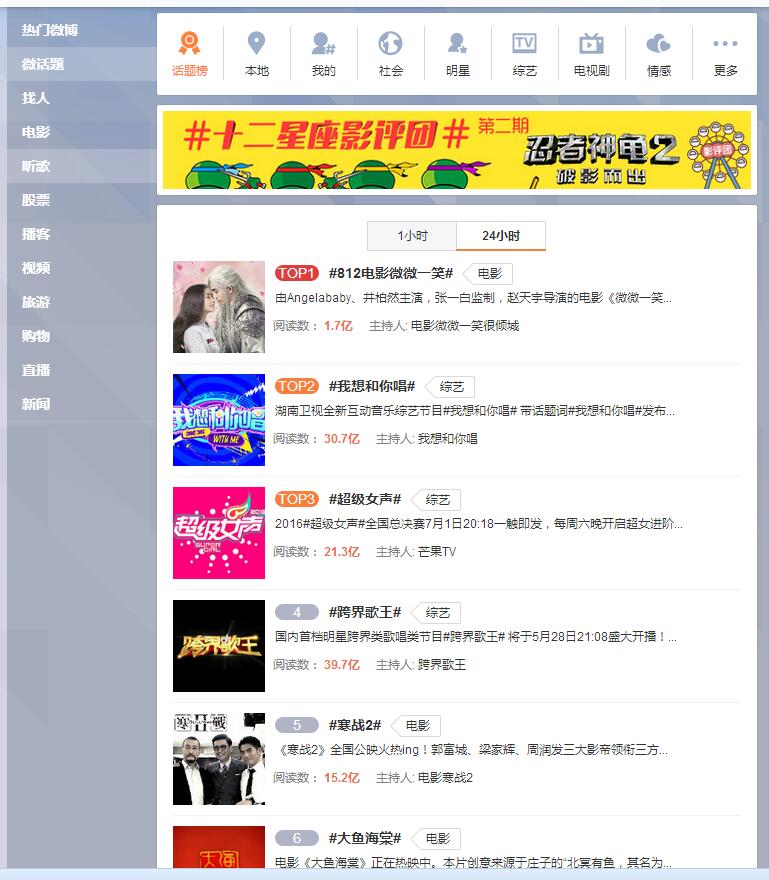Open the 更多 three-dots menu
This screenshot has width=769, height=880.
pyautogui.click(x=725, y=43)
